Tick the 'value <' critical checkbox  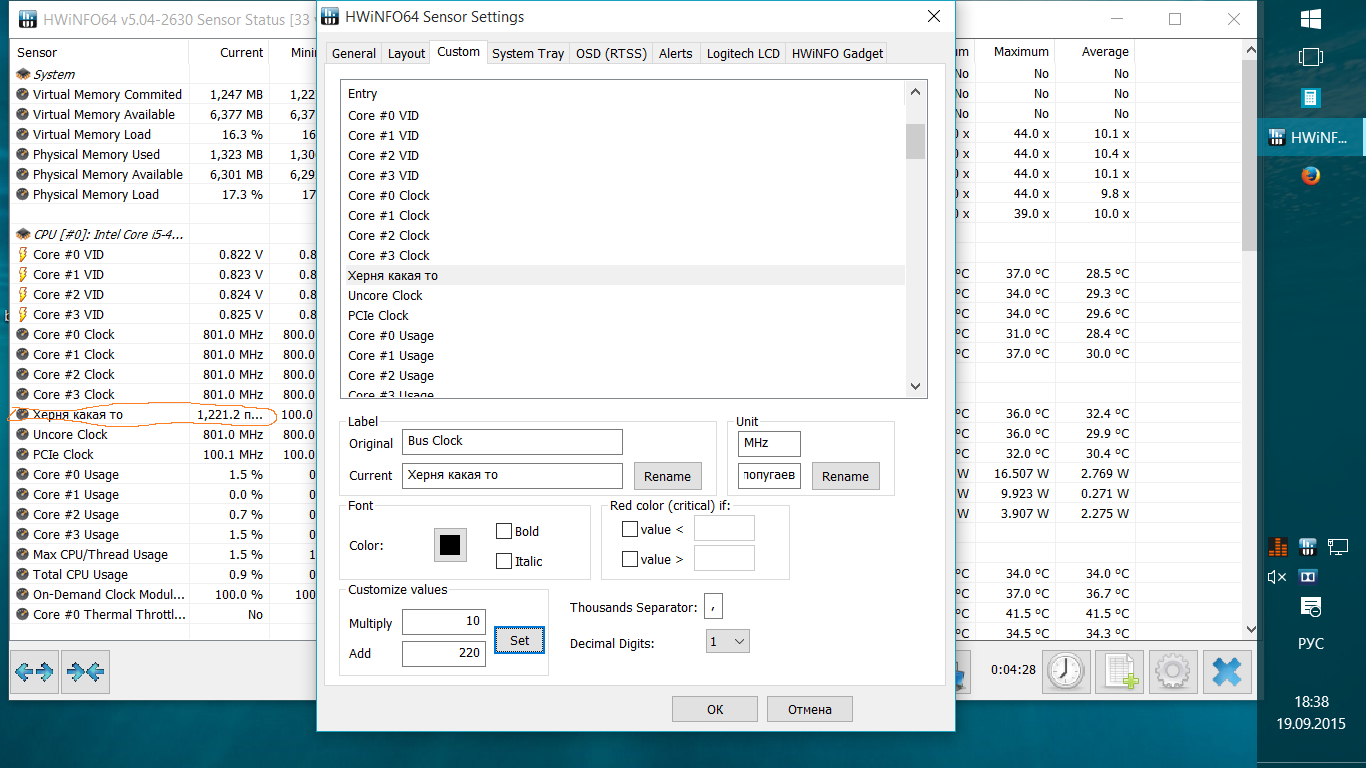click(630, 529)
